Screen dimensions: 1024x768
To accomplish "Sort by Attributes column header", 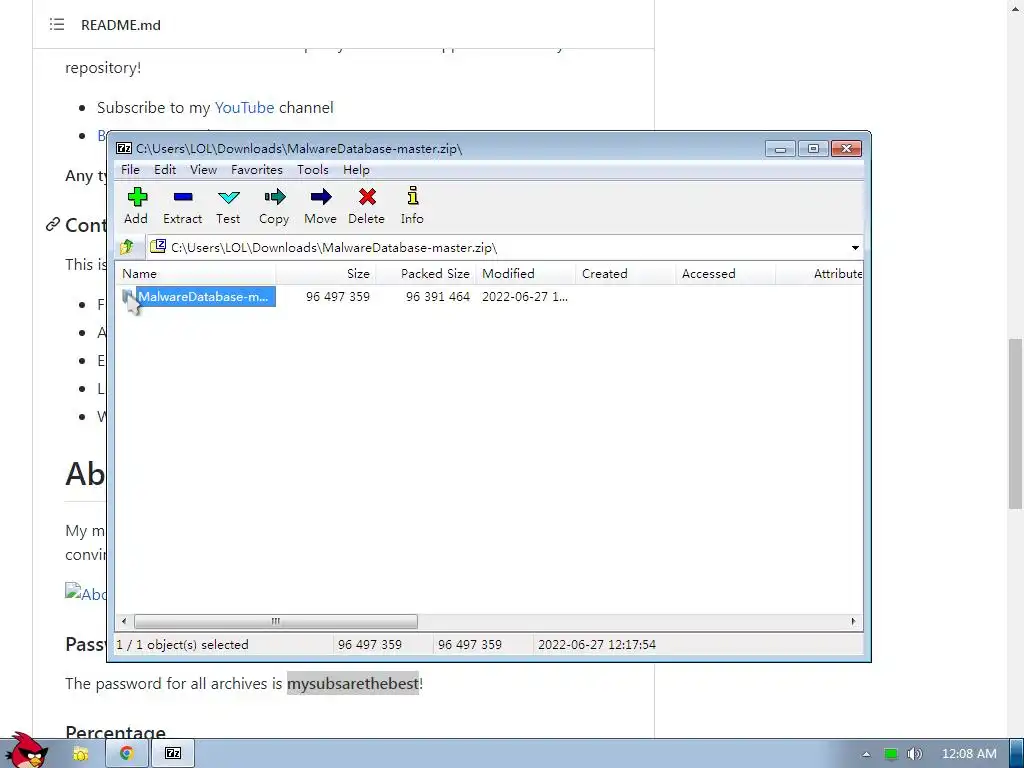I will click(x=820, y=274).
